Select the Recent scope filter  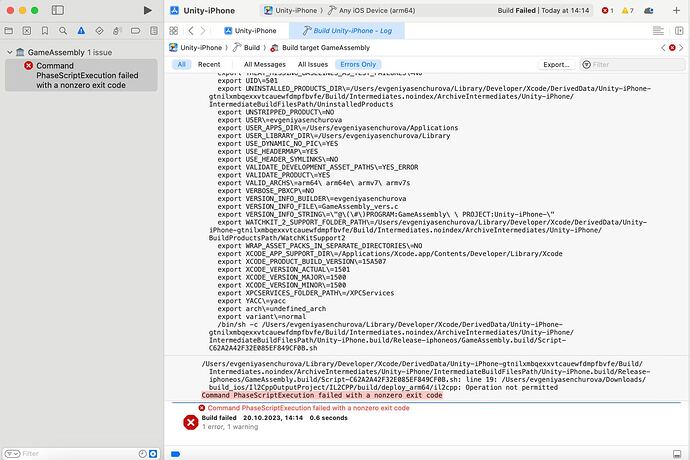point(209,64)
